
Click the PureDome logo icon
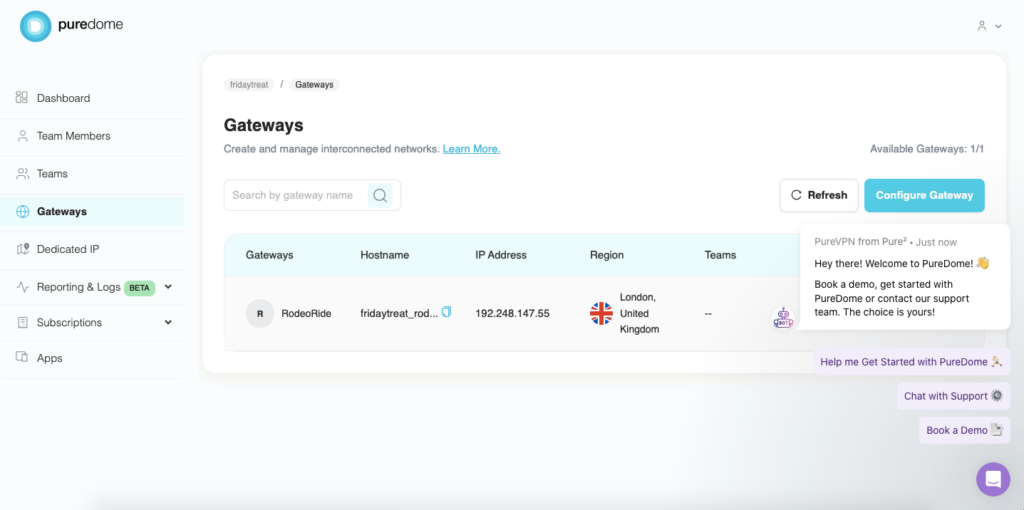[35, 26]
